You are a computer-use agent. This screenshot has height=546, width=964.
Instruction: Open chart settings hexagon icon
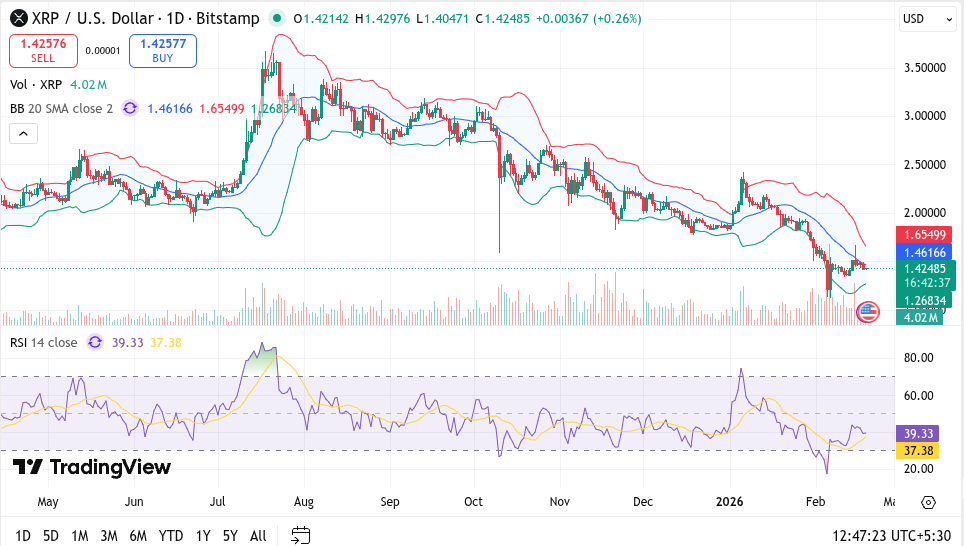(x=928, y=502)
